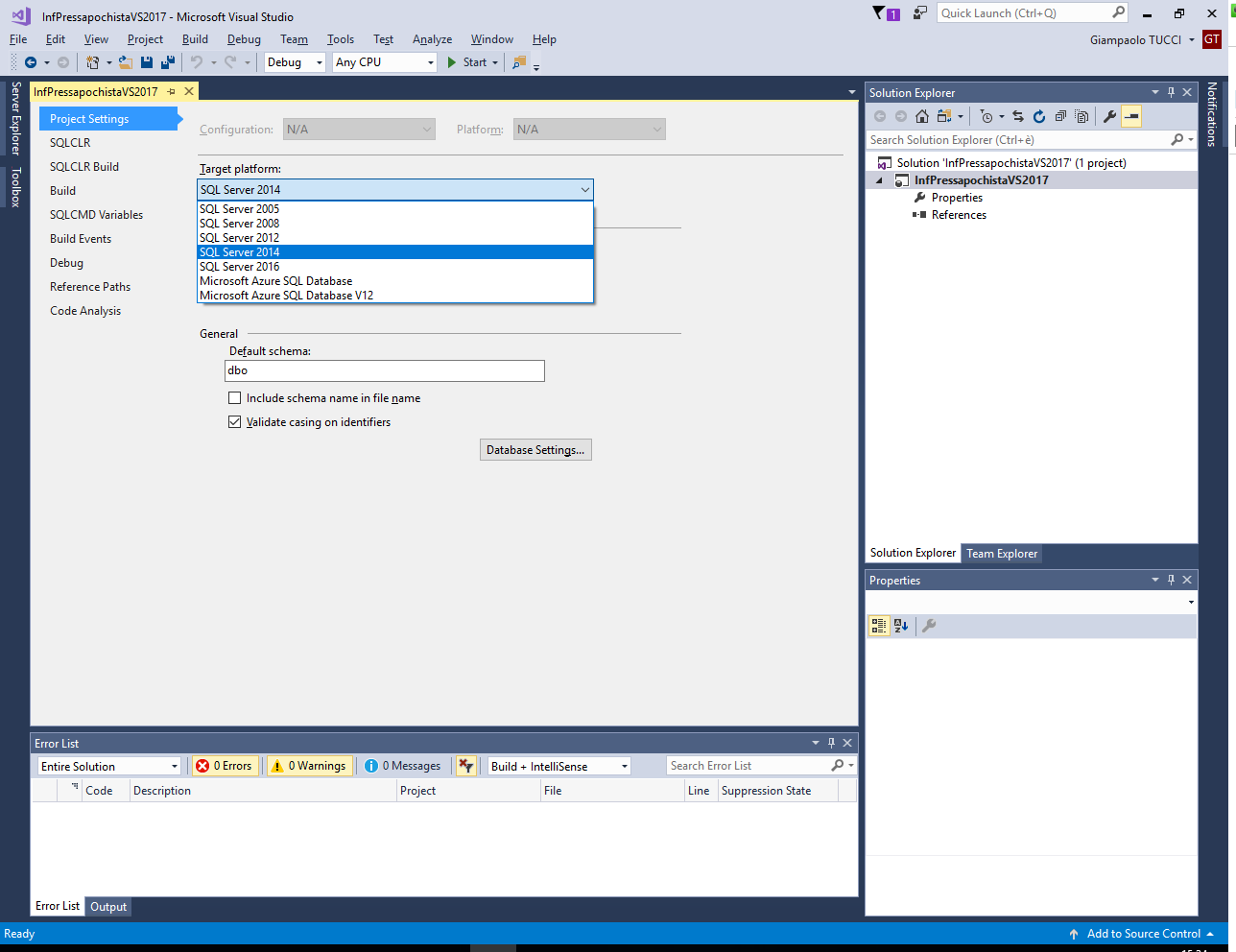
Task: Click the Database Settings... button
Action: (535, 450)
